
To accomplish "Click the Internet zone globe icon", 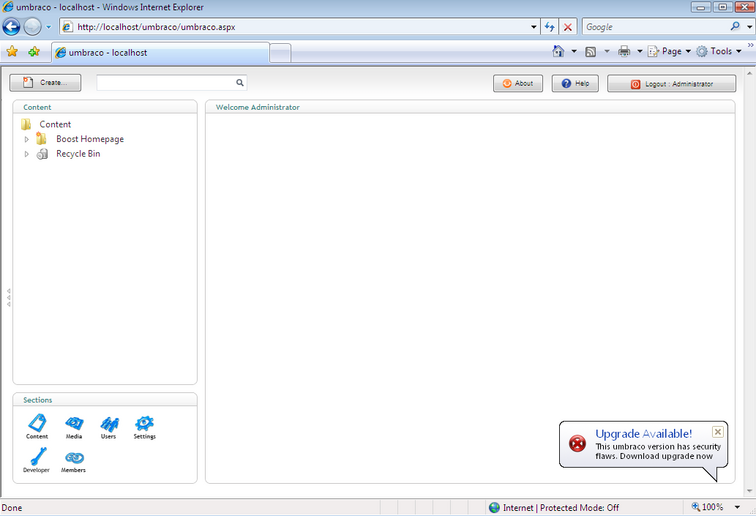I will click(x=494, y=507).
